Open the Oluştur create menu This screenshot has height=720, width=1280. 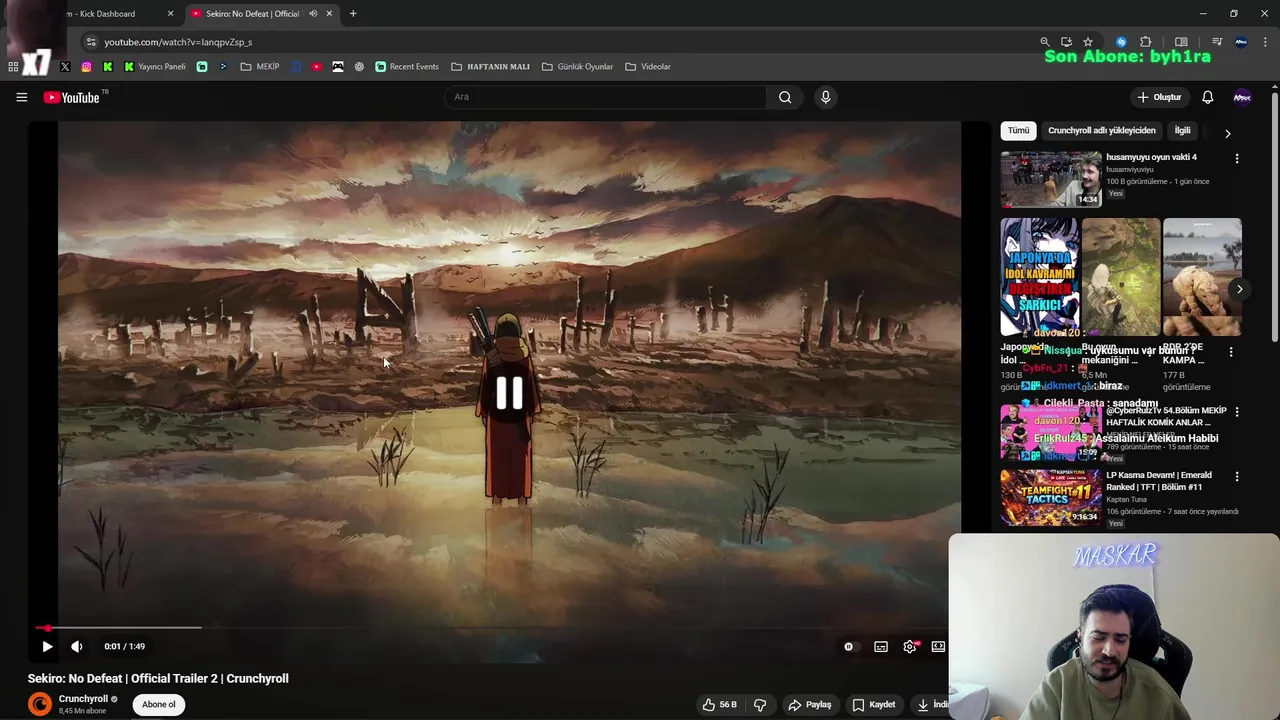[1160, 97]
